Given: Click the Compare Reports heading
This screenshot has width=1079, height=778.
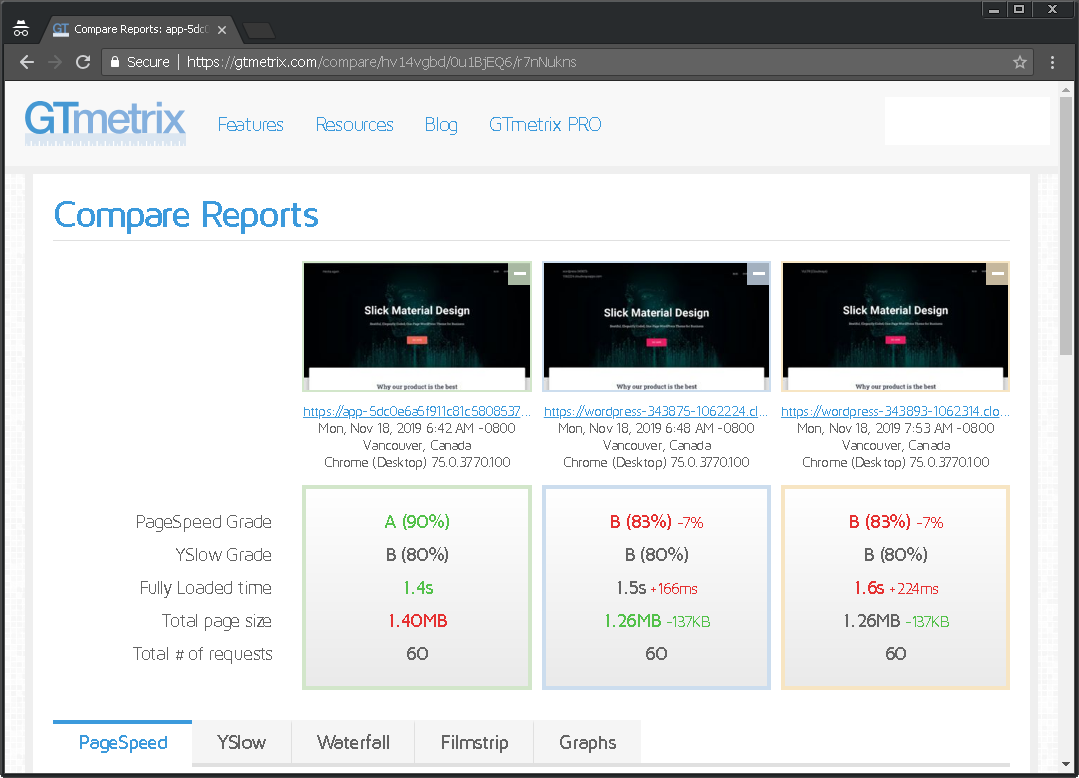Looking at the screenshot, I should [x=186, y=215].
